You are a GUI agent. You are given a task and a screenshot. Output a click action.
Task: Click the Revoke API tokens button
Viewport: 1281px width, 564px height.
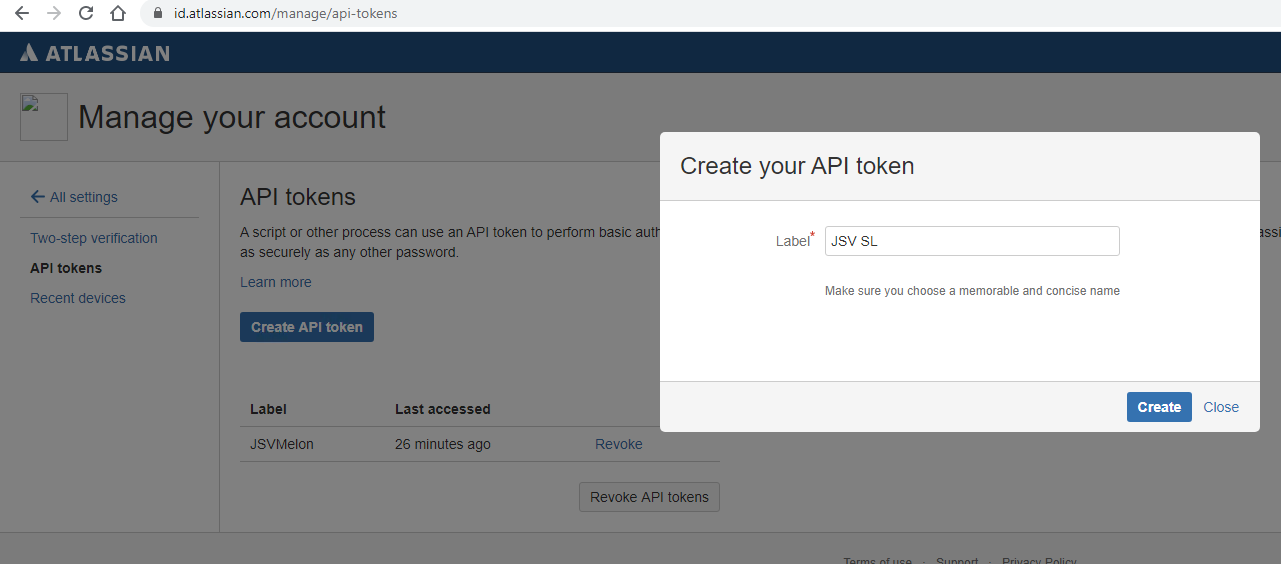coord(649,497)
